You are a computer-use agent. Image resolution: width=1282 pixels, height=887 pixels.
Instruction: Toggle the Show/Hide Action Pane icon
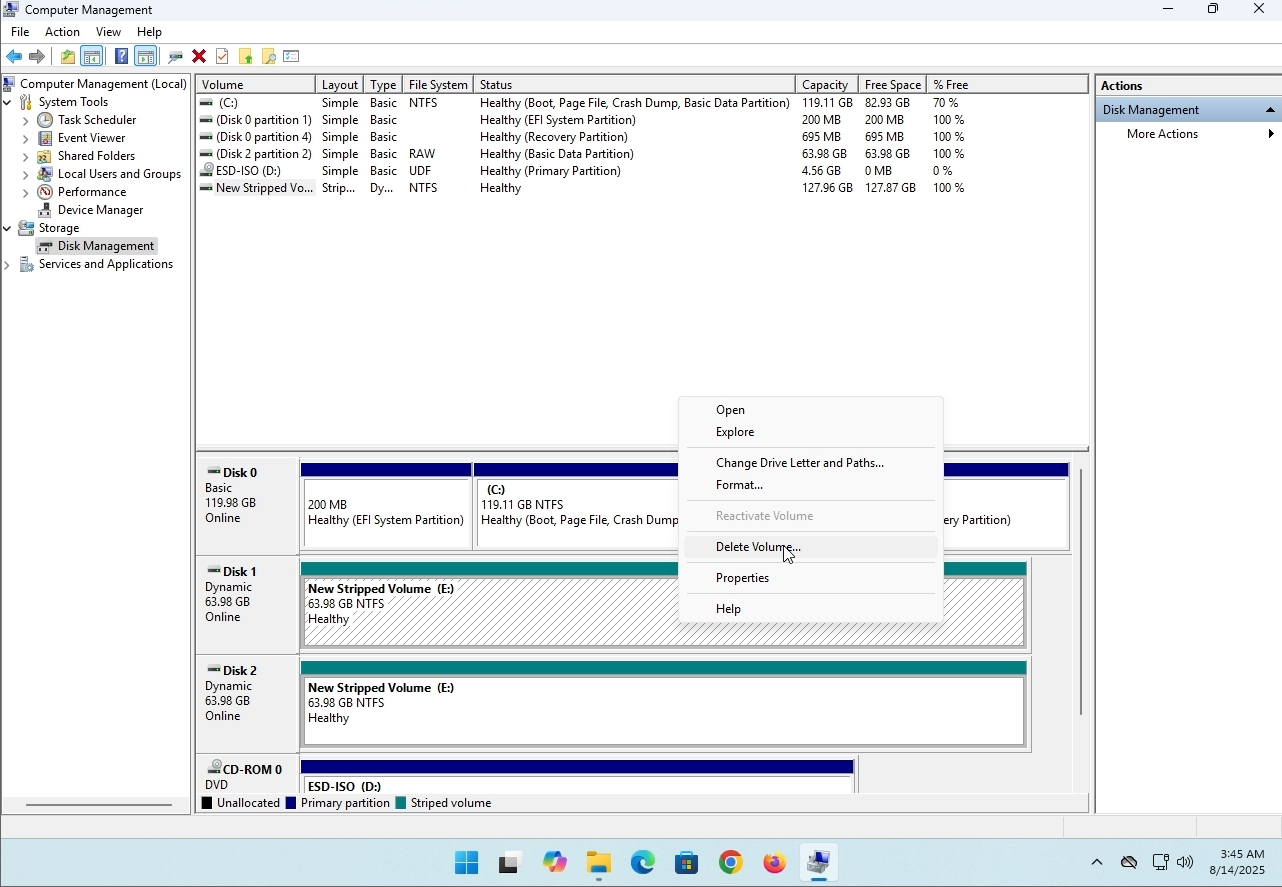point(146,57)
